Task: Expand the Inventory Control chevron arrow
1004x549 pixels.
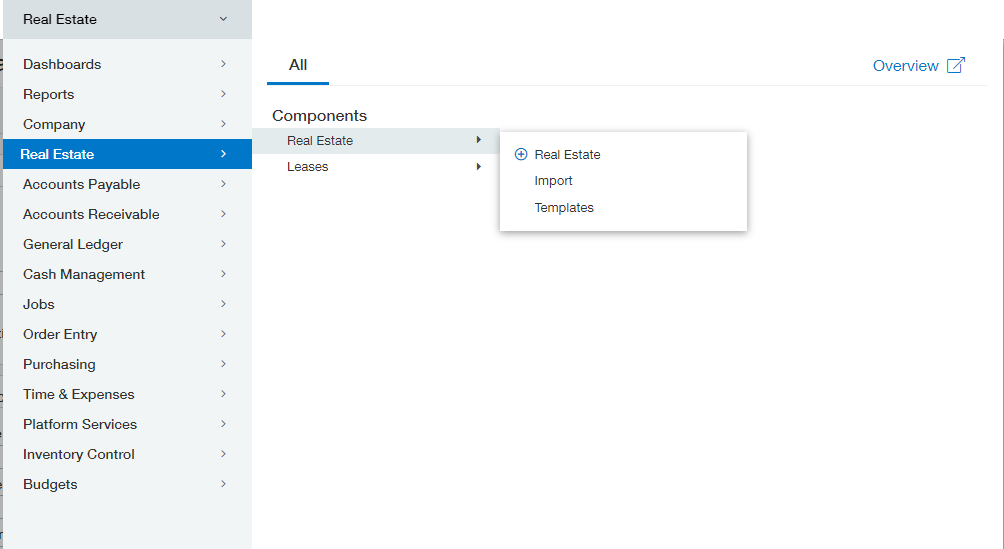Action: [223, 454]
